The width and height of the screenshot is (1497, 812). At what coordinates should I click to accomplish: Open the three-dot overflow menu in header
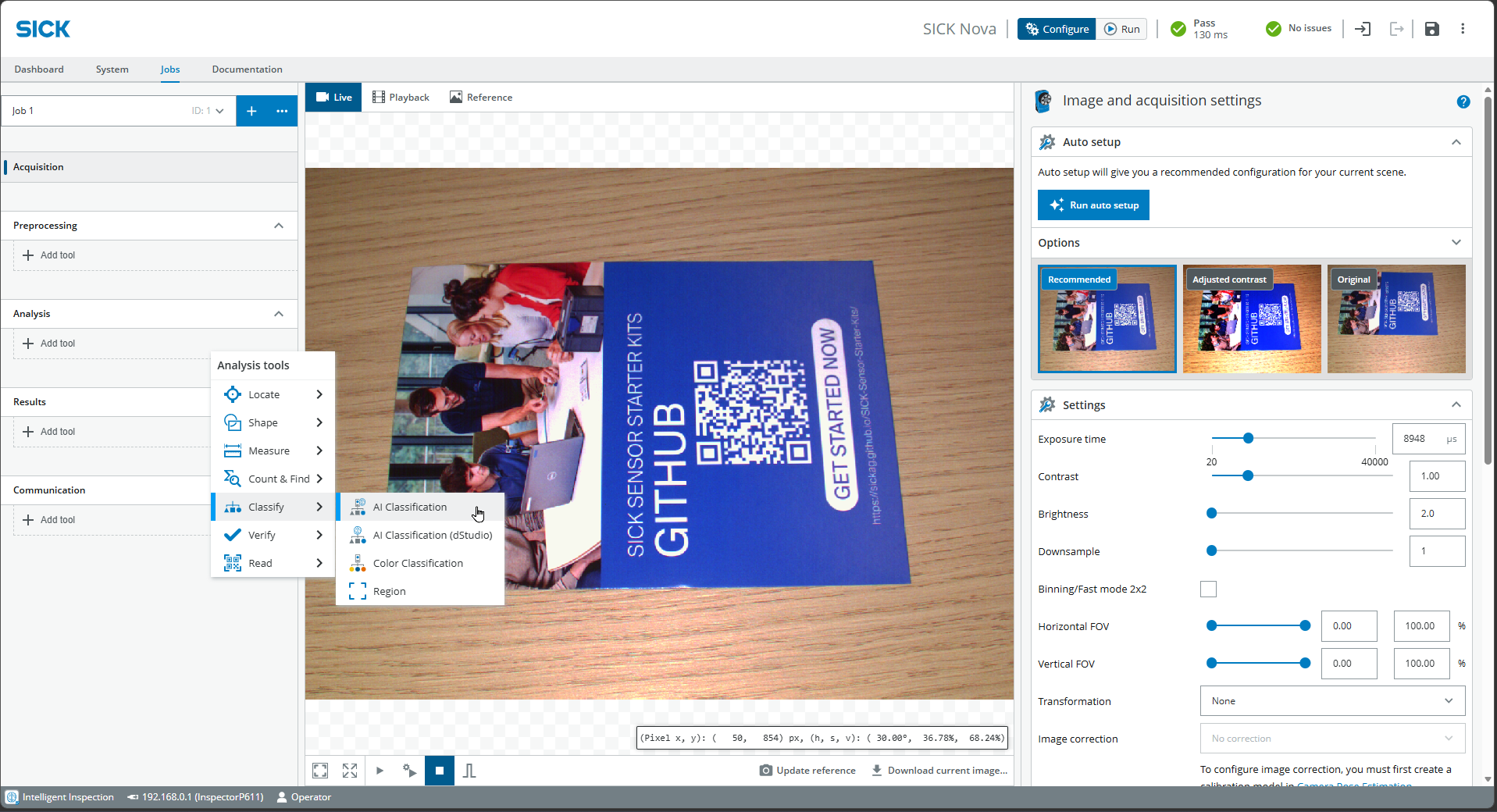(1463, 29)
